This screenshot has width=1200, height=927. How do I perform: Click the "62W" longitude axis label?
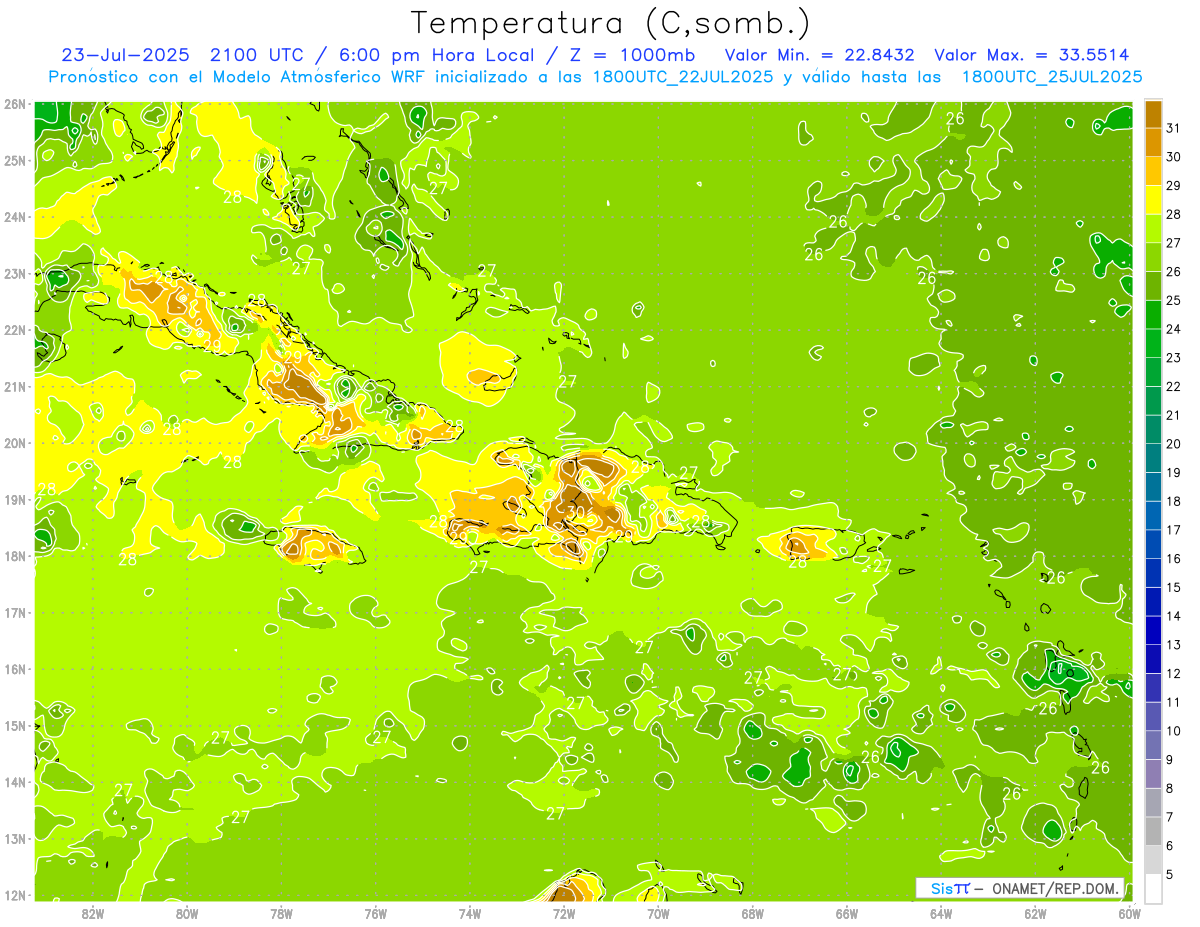(x=1035, y=914)
